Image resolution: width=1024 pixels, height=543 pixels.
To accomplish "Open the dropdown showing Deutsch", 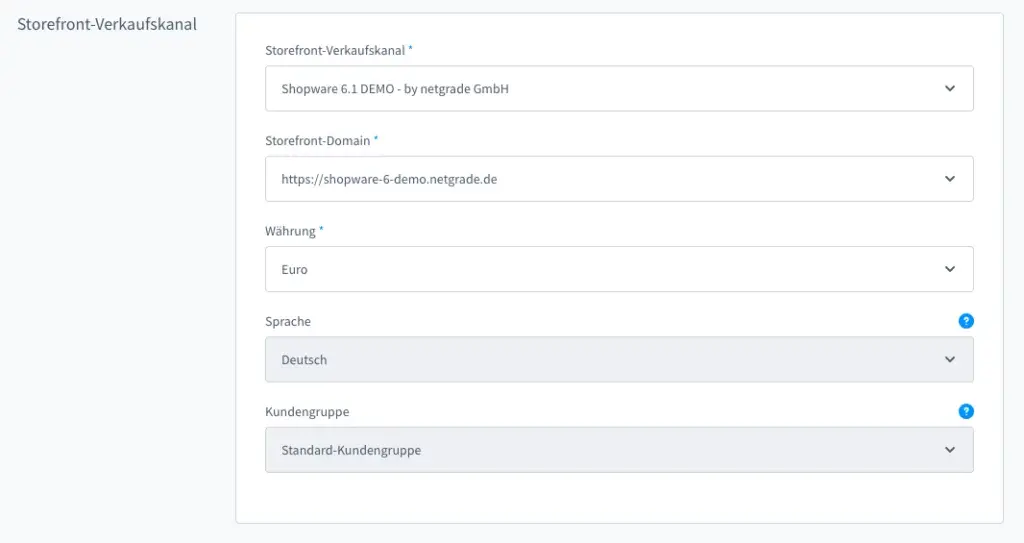I will (x=600, y=359).
